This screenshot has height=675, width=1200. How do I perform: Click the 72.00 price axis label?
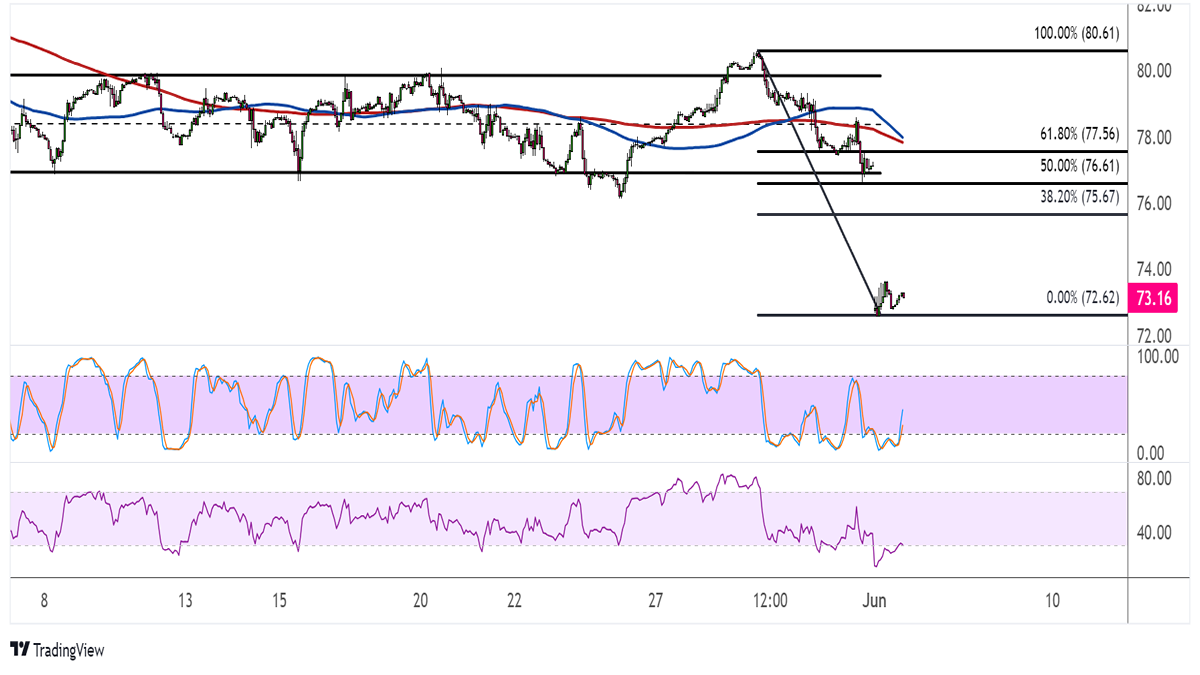pos(1153,335)
